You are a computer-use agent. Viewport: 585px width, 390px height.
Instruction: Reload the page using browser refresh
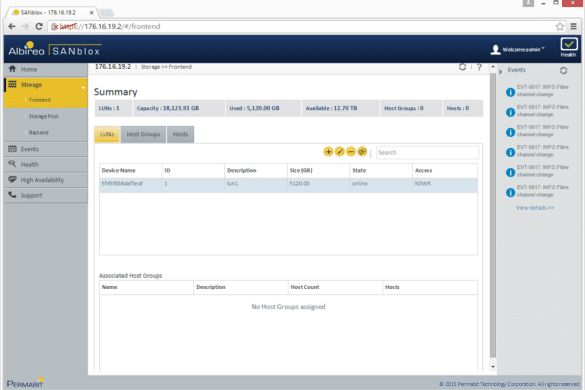pyautogui.click(x=39, y=26)
